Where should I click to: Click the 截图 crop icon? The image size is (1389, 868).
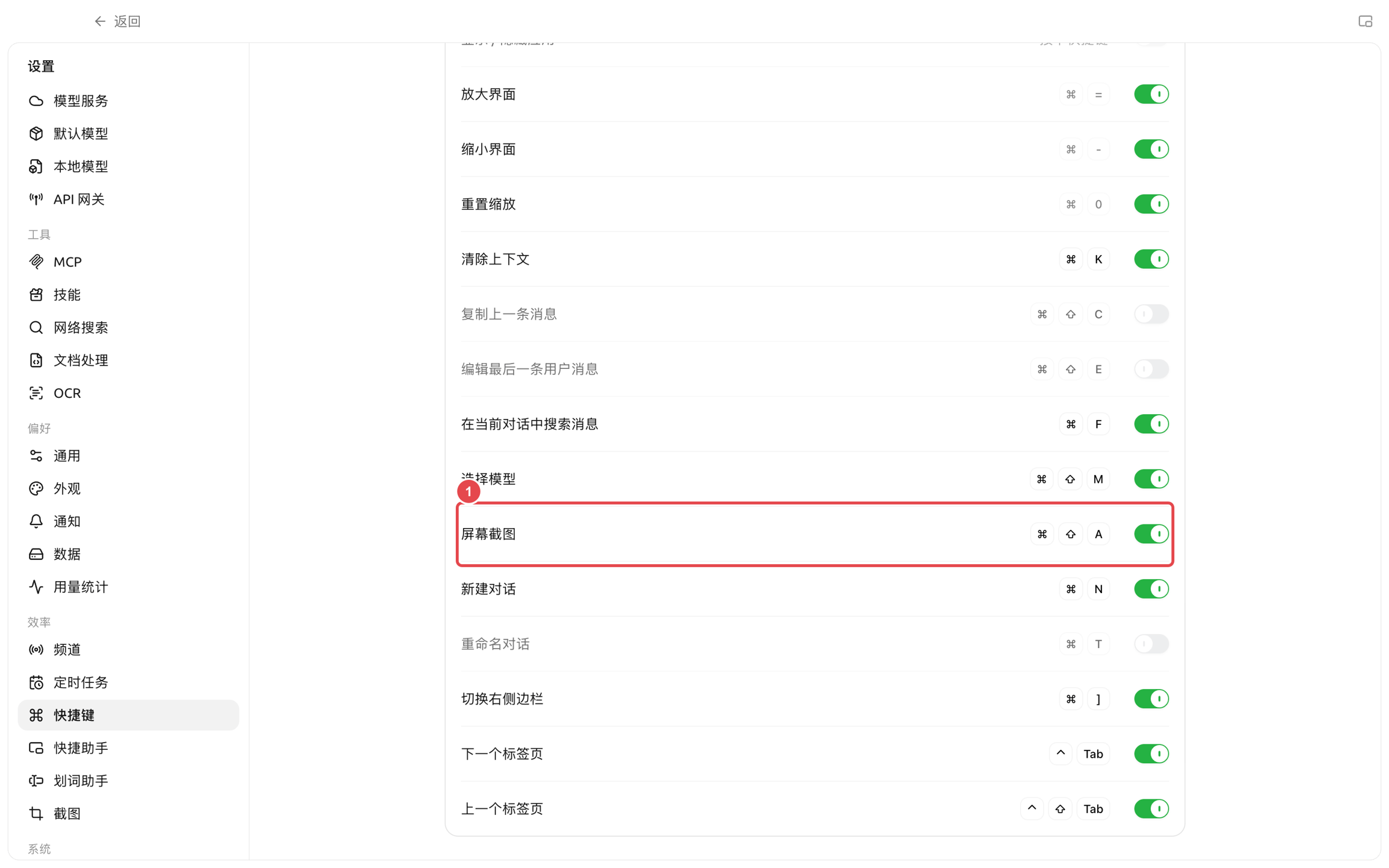(x=36, y=813)
